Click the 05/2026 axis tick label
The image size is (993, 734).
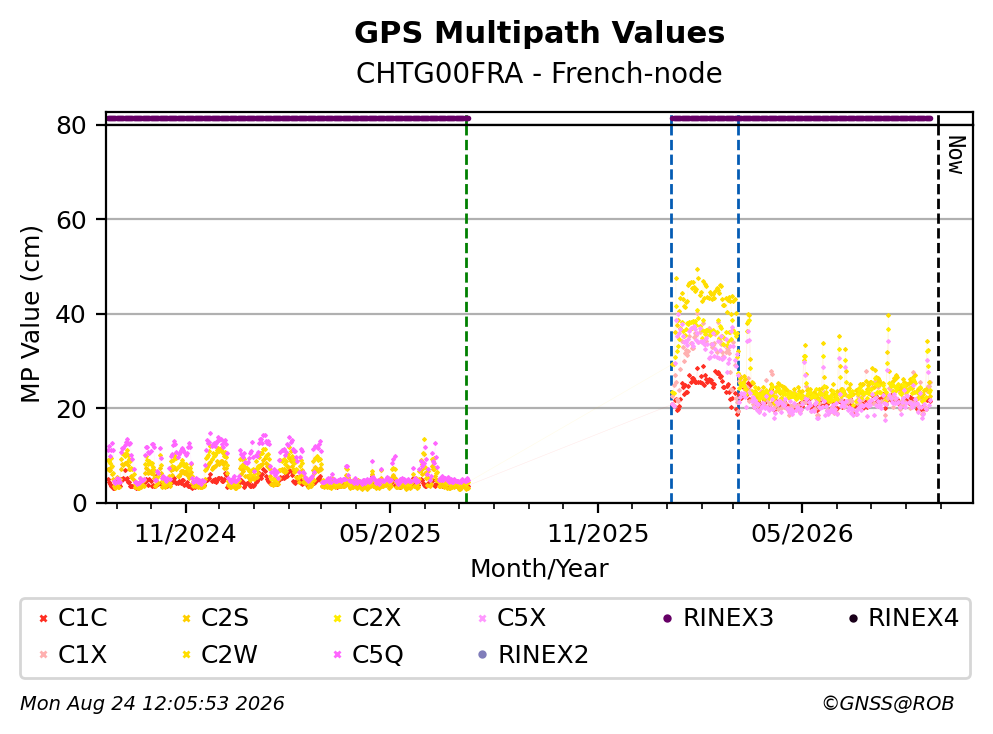point(802,534)
